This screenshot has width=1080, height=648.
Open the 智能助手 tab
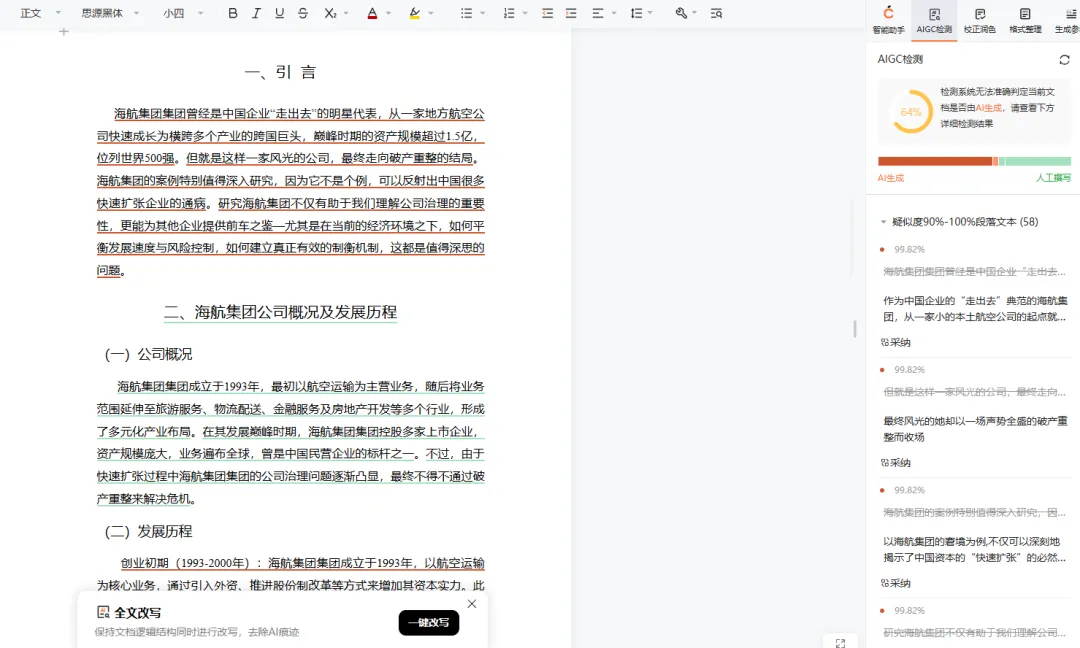(889, 20)
